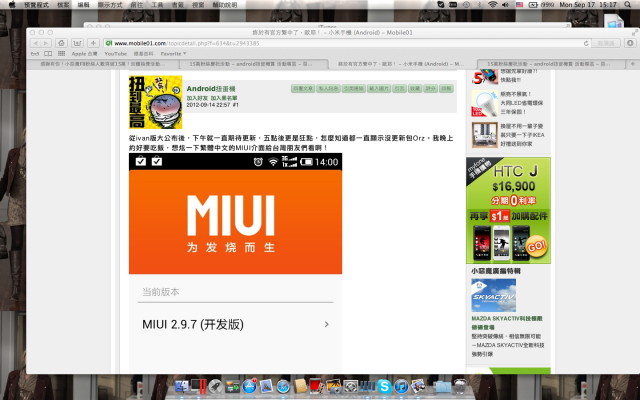Open Launchpad rocket icon in Dock
The width and height of the screenshot is (640, 400).
coord(216,386)
